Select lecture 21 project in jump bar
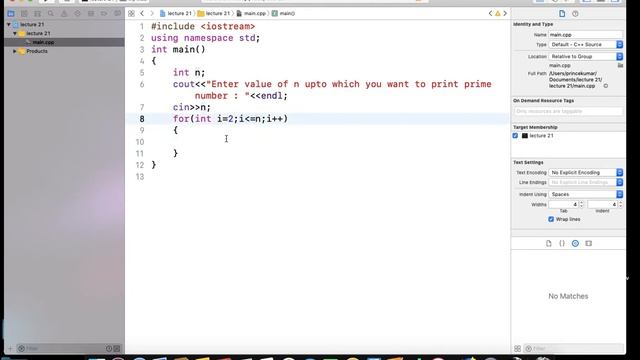 pos(176,13)
